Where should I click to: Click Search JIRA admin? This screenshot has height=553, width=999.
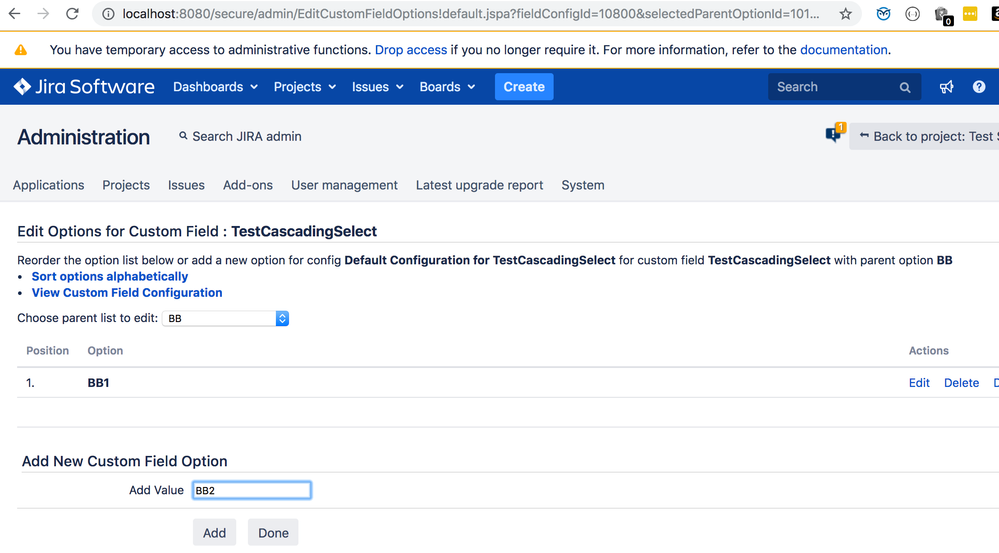(240, 136)
